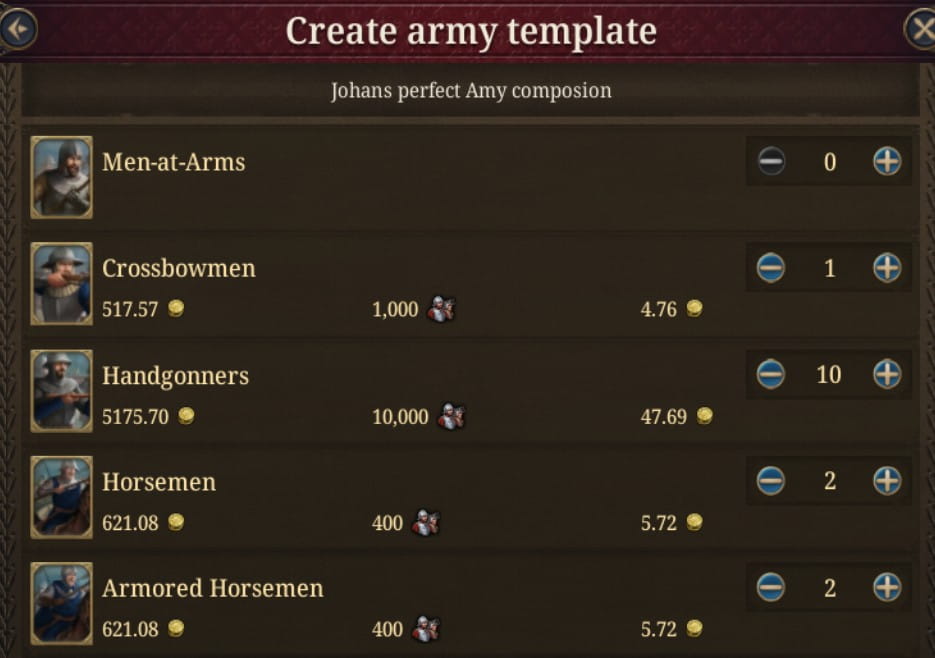
Task: Select the Handgonners unit portrait
Action: (x=62, y=390)
